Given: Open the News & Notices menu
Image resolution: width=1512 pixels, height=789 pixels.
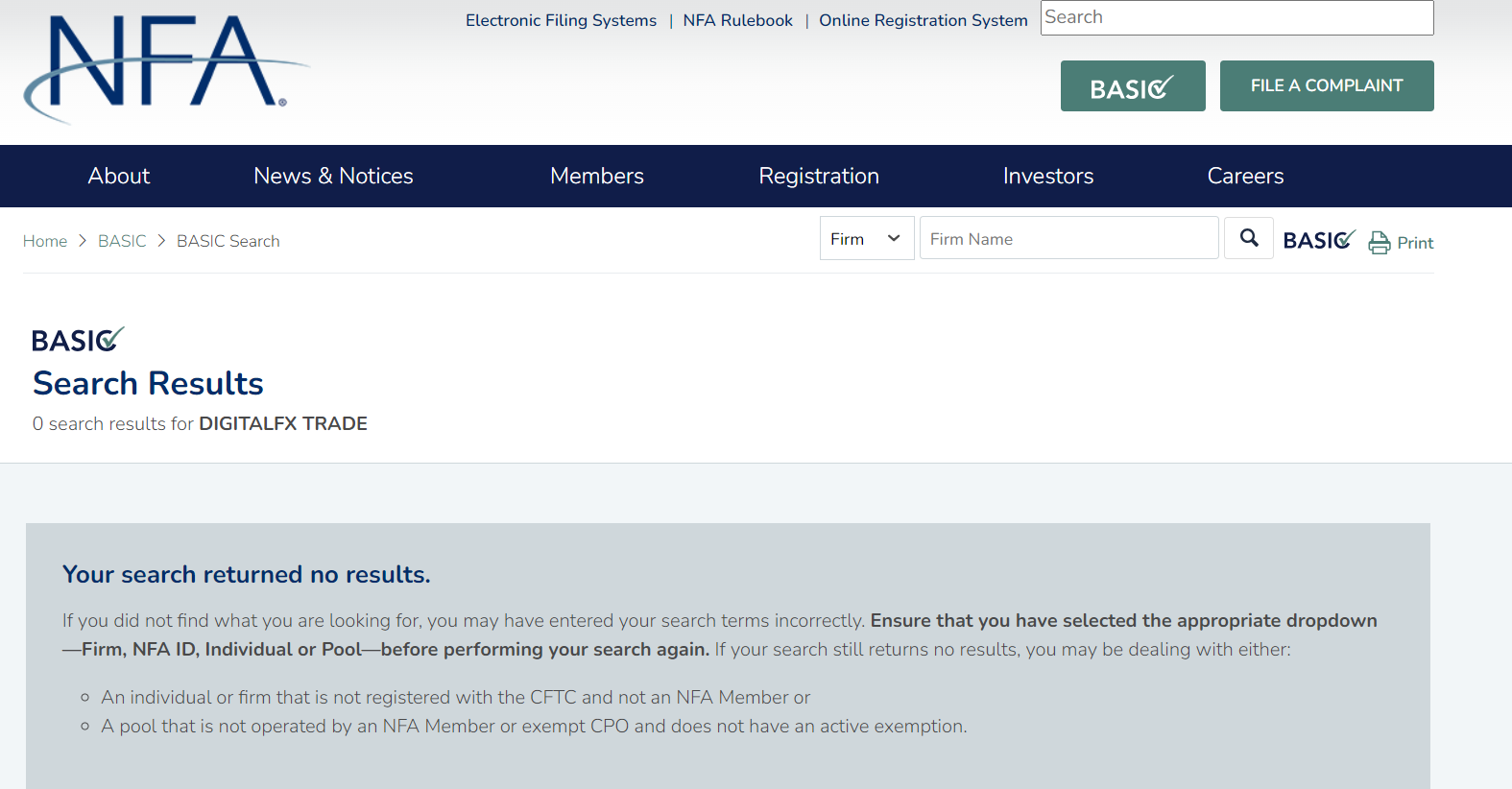Looking at the screenshot, I should 333,176.
